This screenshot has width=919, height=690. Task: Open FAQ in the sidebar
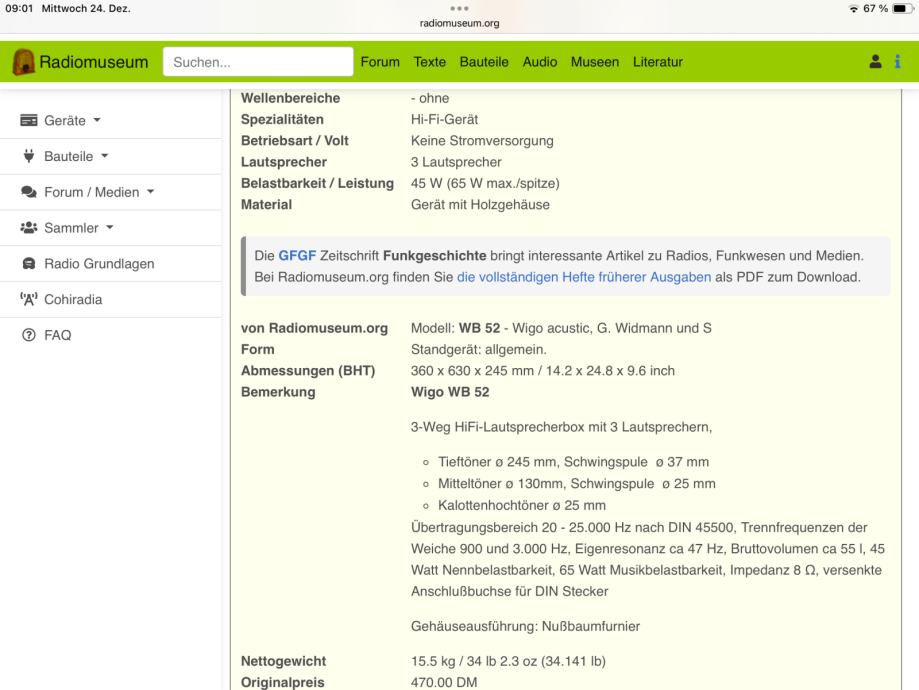[x=57, y=335]
